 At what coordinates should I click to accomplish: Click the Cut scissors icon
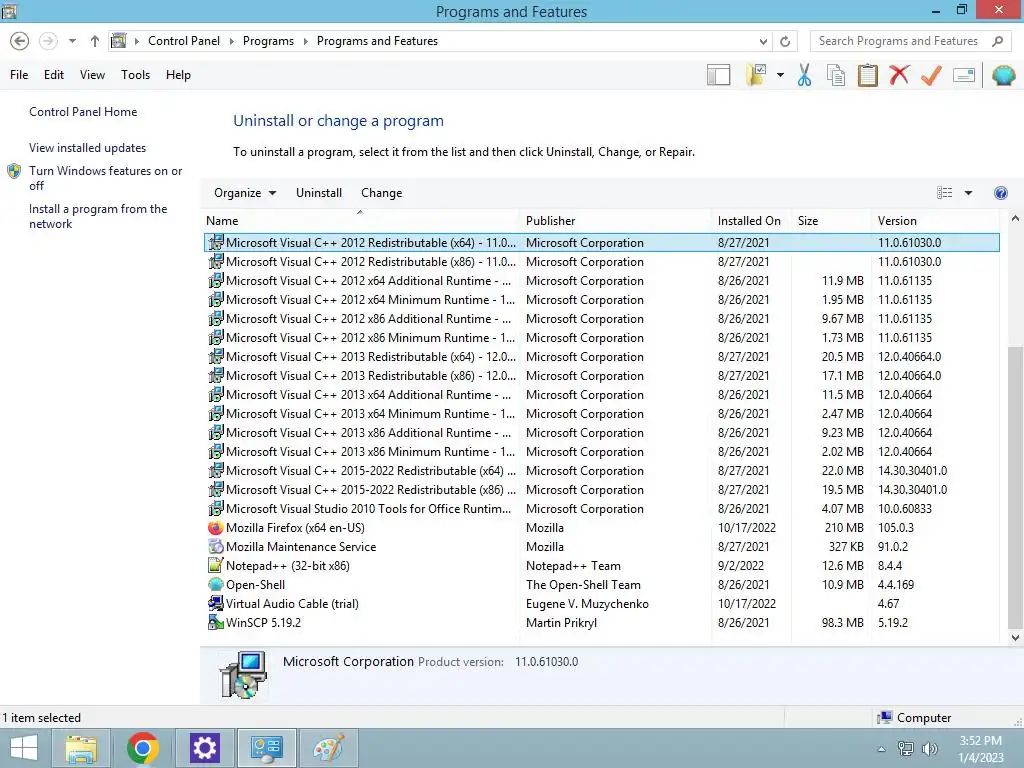tap(804, 75)
